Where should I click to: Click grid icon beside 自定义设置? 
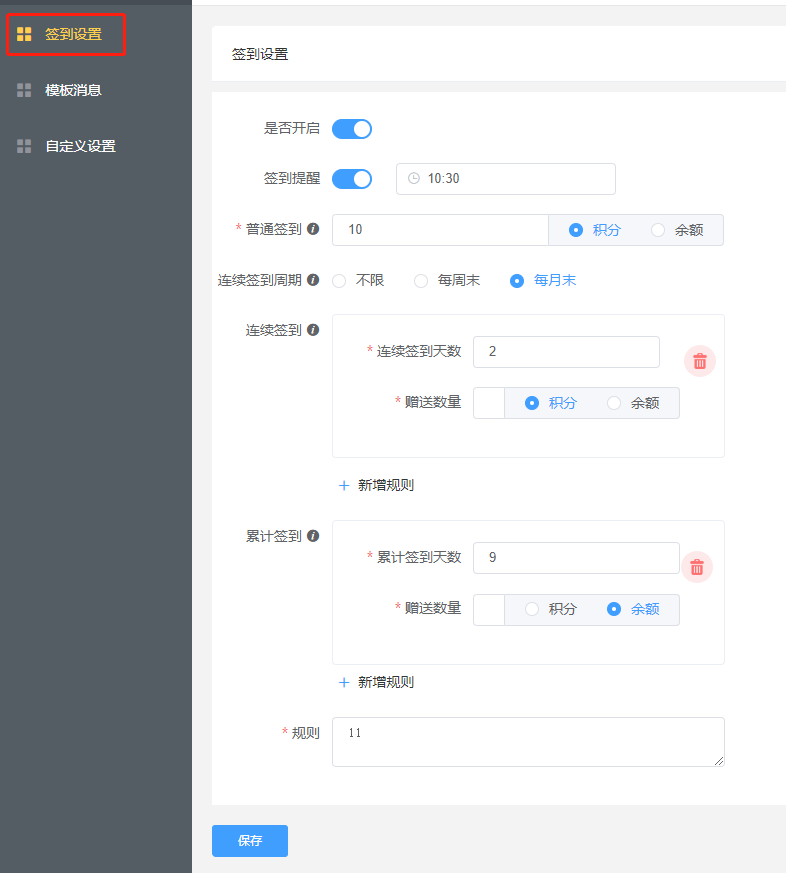click(x=24, y=146)
